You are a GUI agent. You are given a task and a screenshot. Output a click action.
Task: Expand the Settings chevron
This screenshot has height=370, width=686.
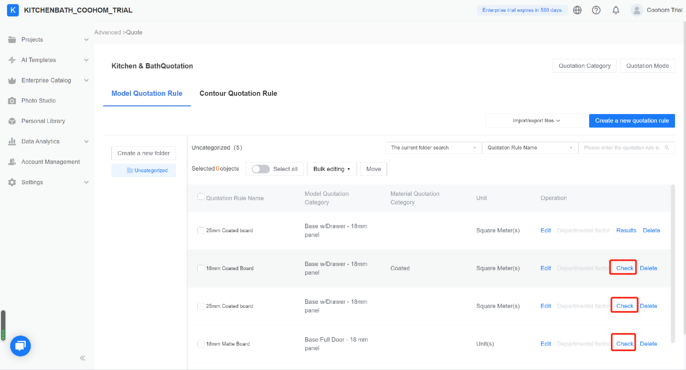tap(86, 182)
